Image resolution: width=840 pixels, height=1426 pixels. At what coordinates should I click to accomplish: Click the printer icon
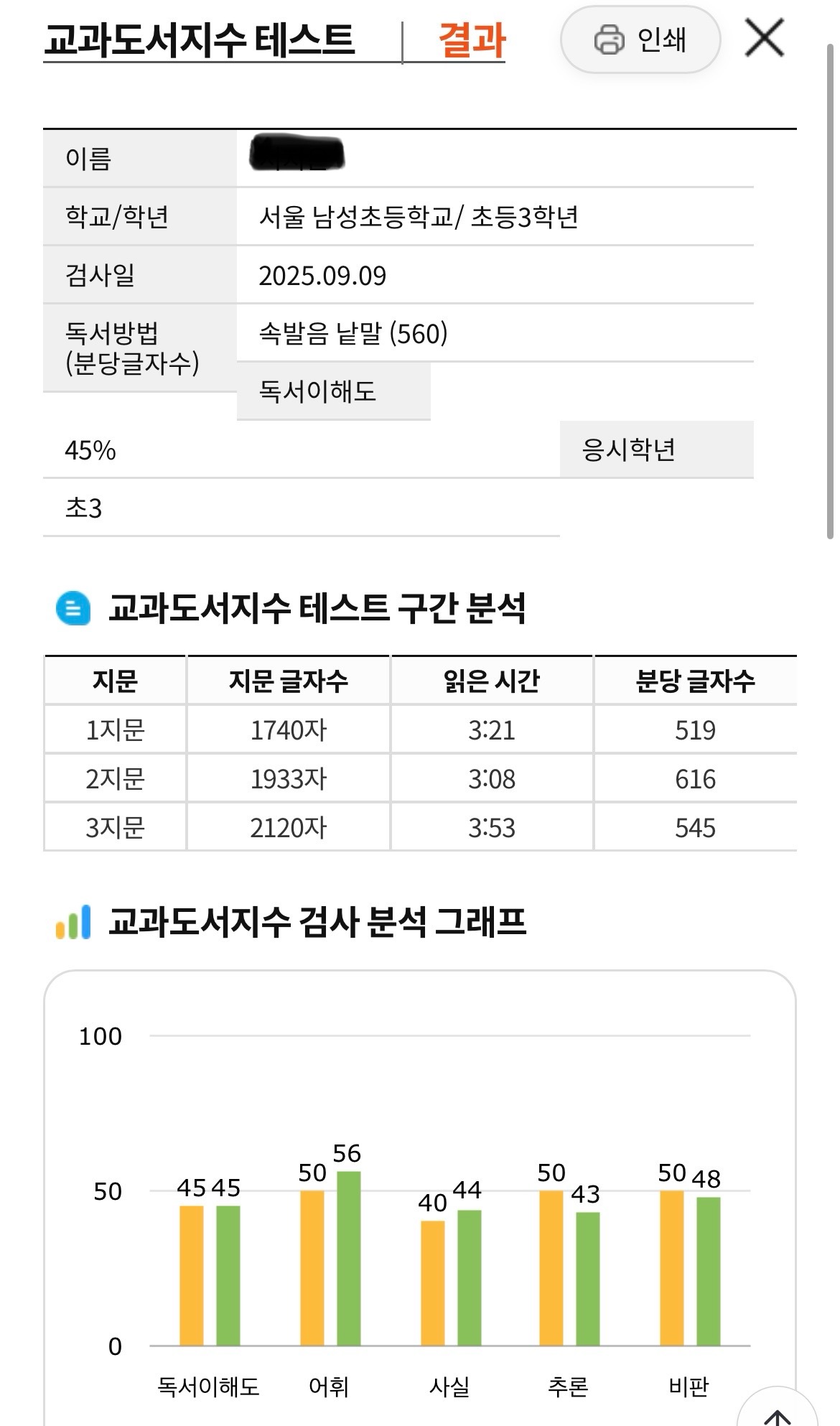(x=609, y=39)
